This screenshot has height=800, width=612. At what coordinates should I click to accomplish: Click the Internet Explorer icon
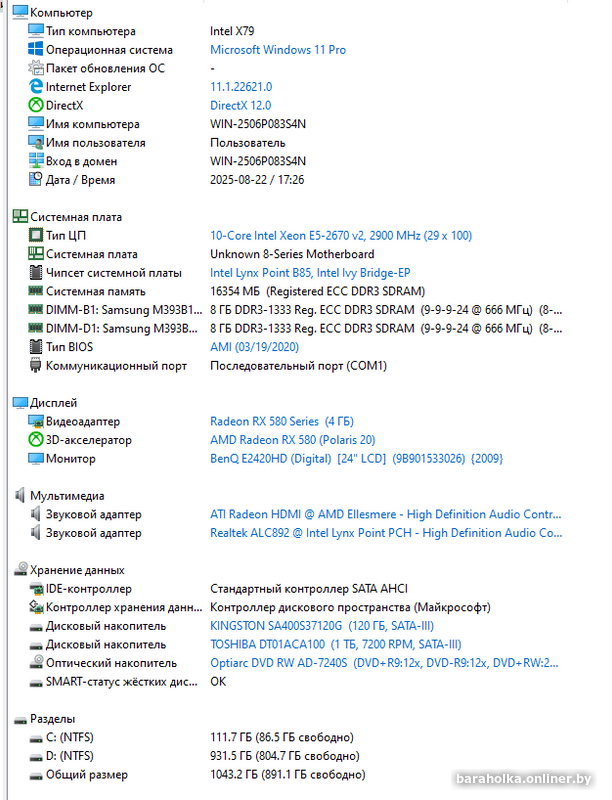click(x=36, y=87)
